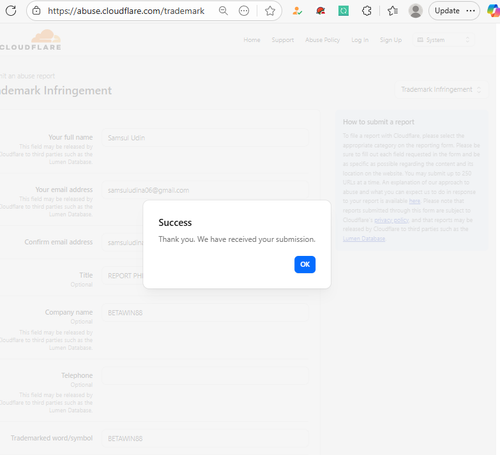
Task: Open the Sign Up nav link
Action: coord(391,40)
